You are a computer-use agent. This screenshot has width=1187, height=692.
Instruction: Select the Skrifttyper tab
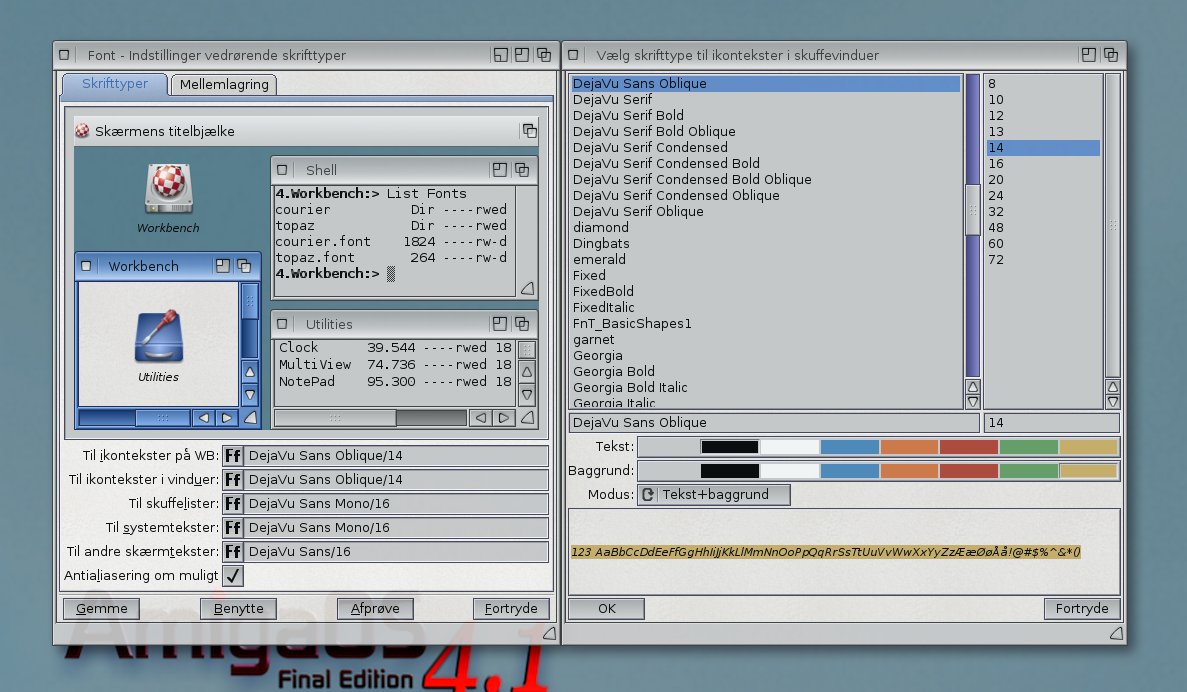(115, 84)
